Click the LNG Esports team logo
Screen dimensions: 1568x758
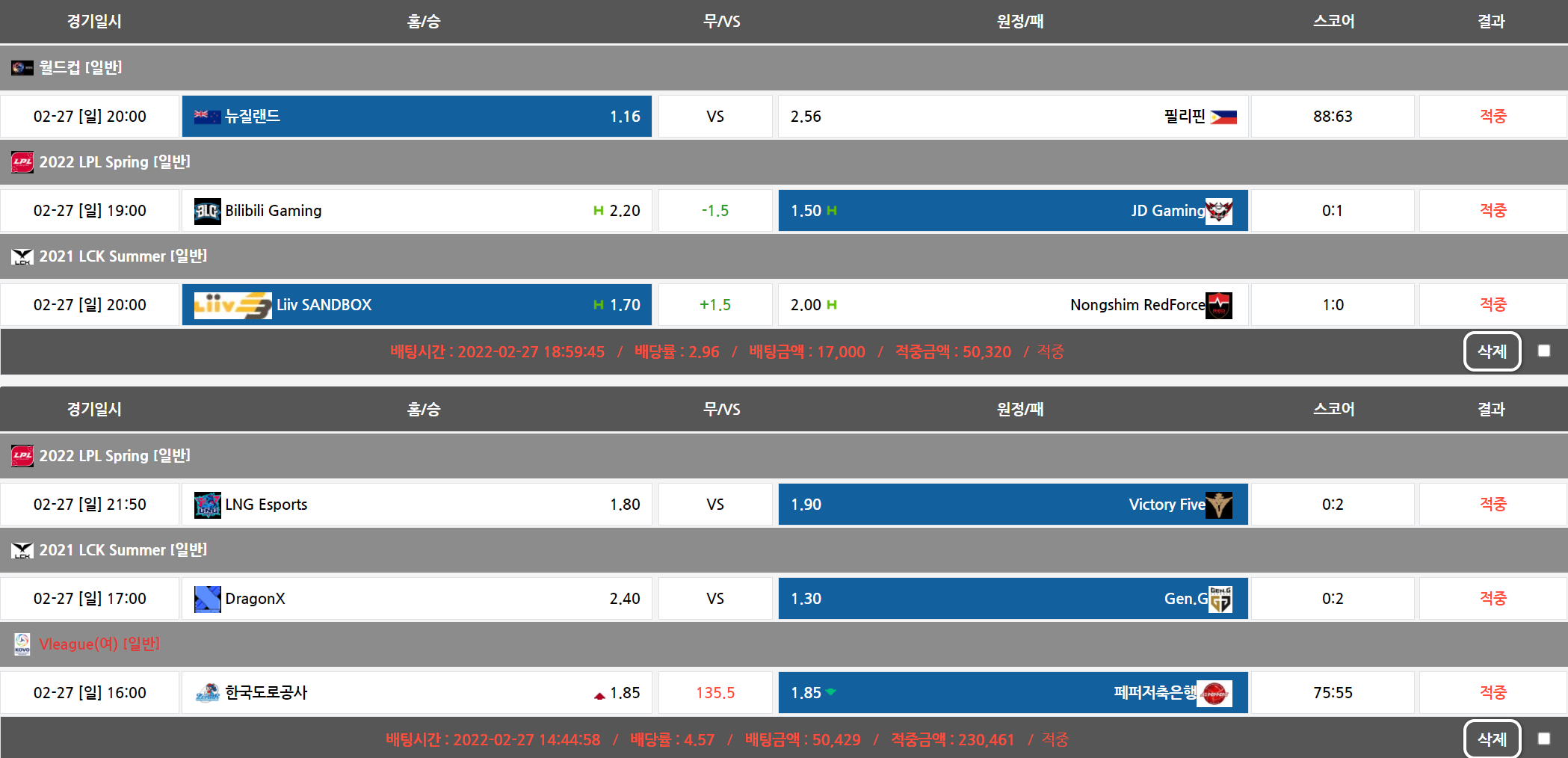point(207,505)
